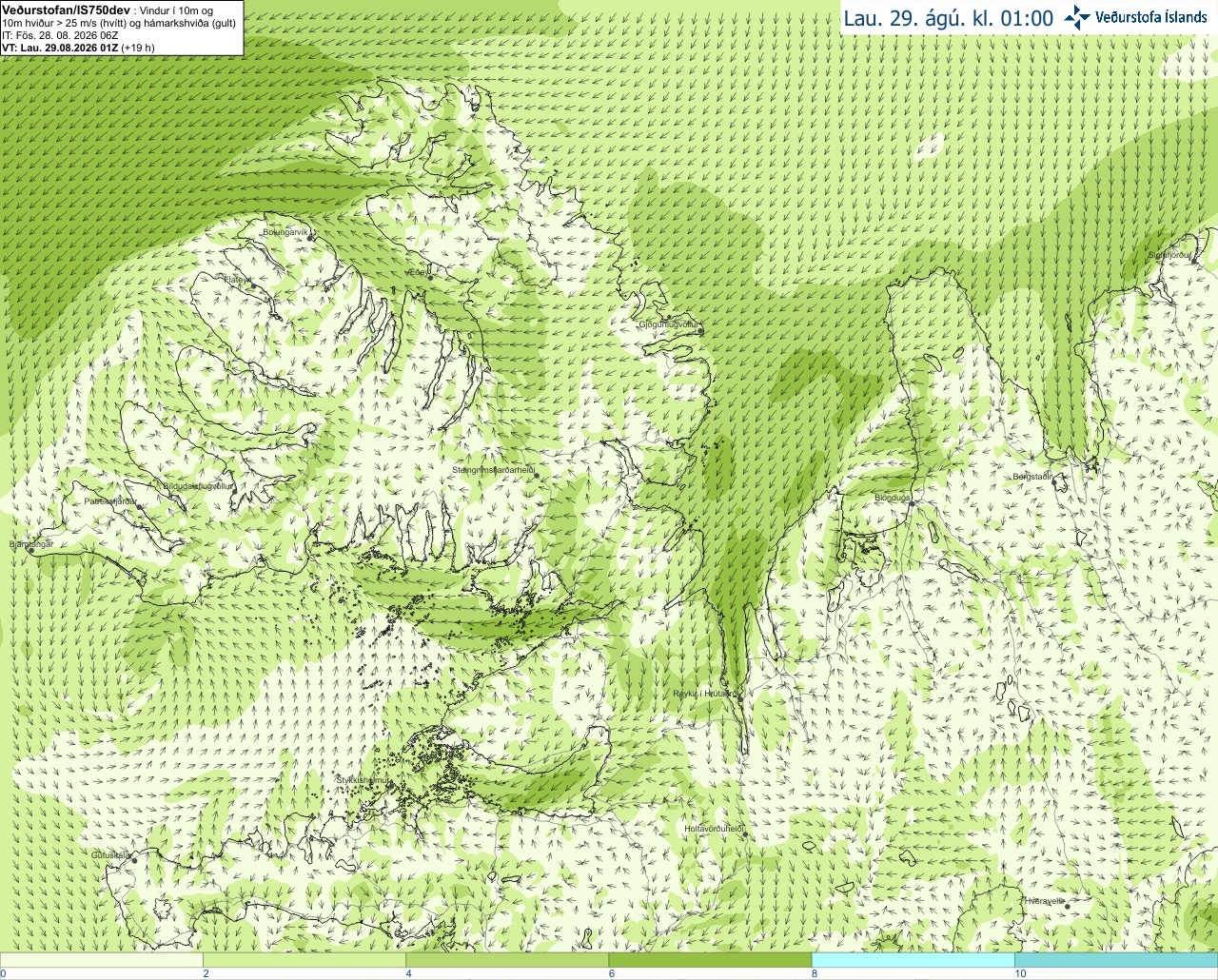
Task: Click the Siglufjörður label in the northeast
Action: click(x=1169, y=255)
